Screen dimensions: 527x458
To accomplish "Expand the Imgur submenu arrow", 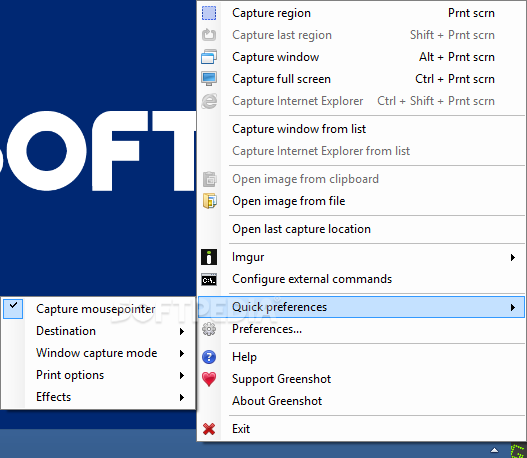I will tap(513, 257).
